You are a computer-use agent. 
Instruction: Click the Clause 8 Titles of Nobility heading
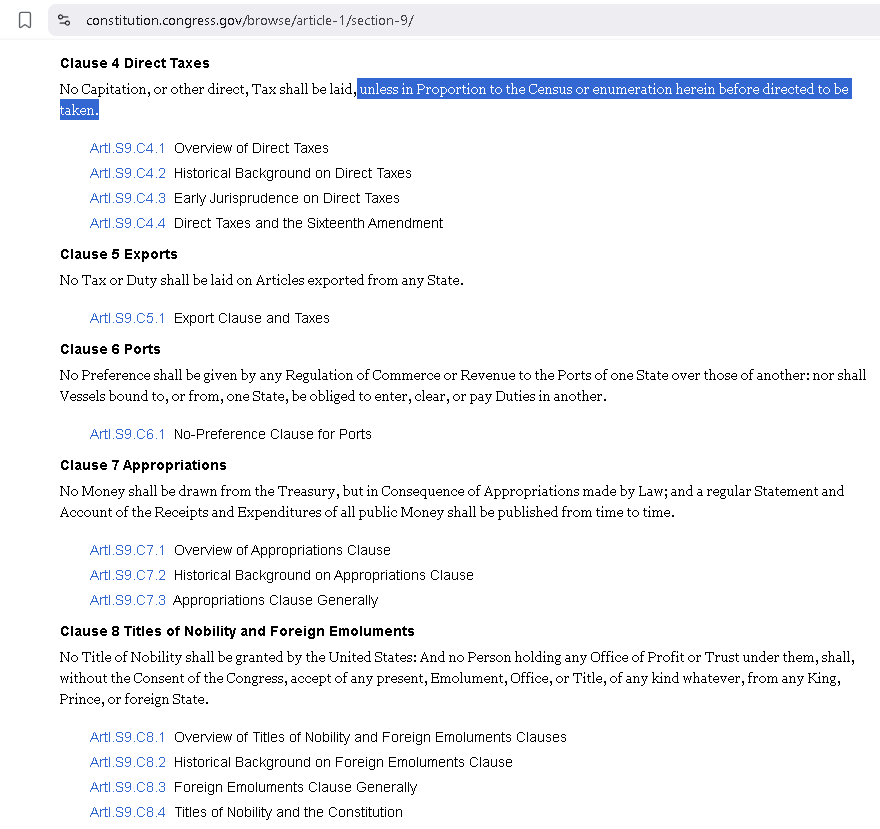click(237, 631)
